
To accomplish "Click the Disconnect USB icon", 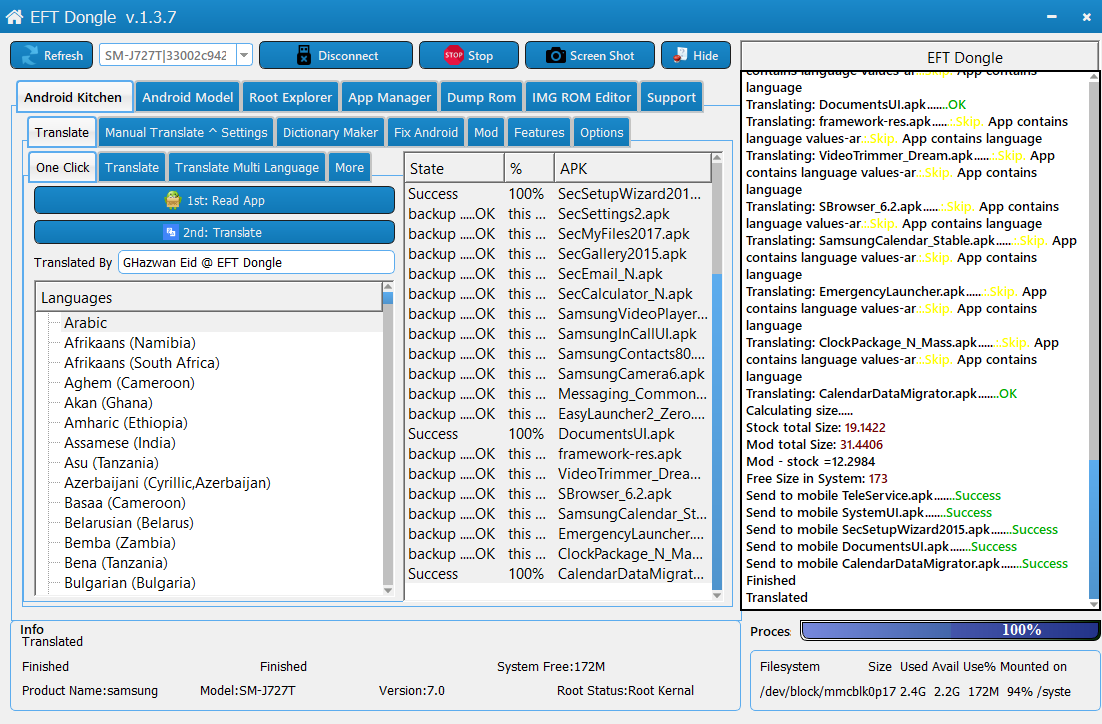I will pyautogui.click(x=304, y=56).
